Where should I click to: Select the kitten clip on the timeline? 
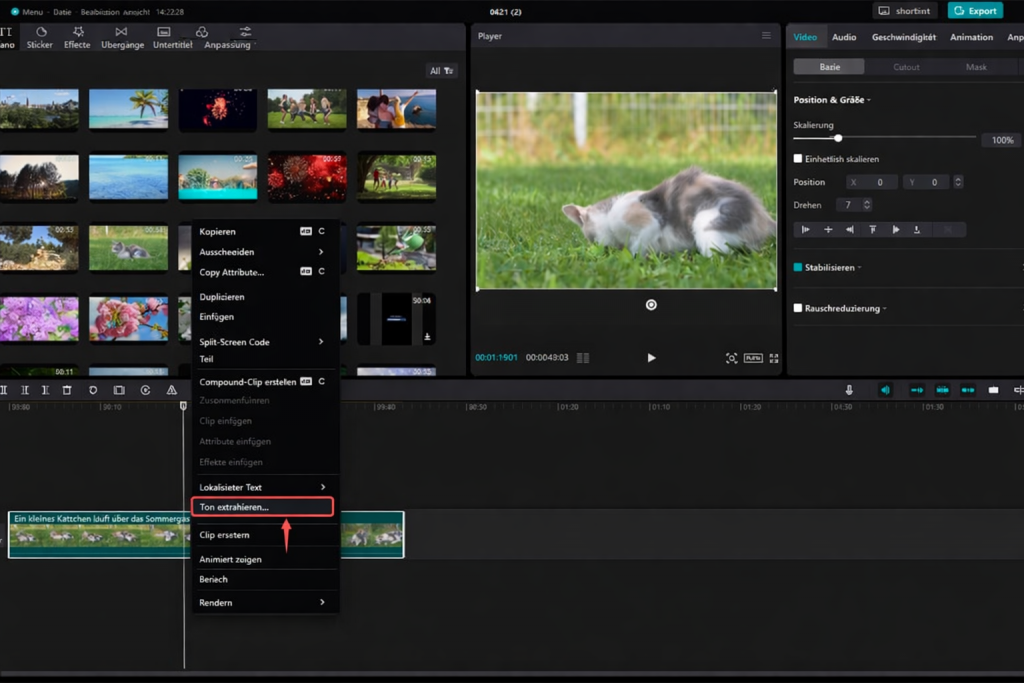pyautogui.click(x=206, y=535)
